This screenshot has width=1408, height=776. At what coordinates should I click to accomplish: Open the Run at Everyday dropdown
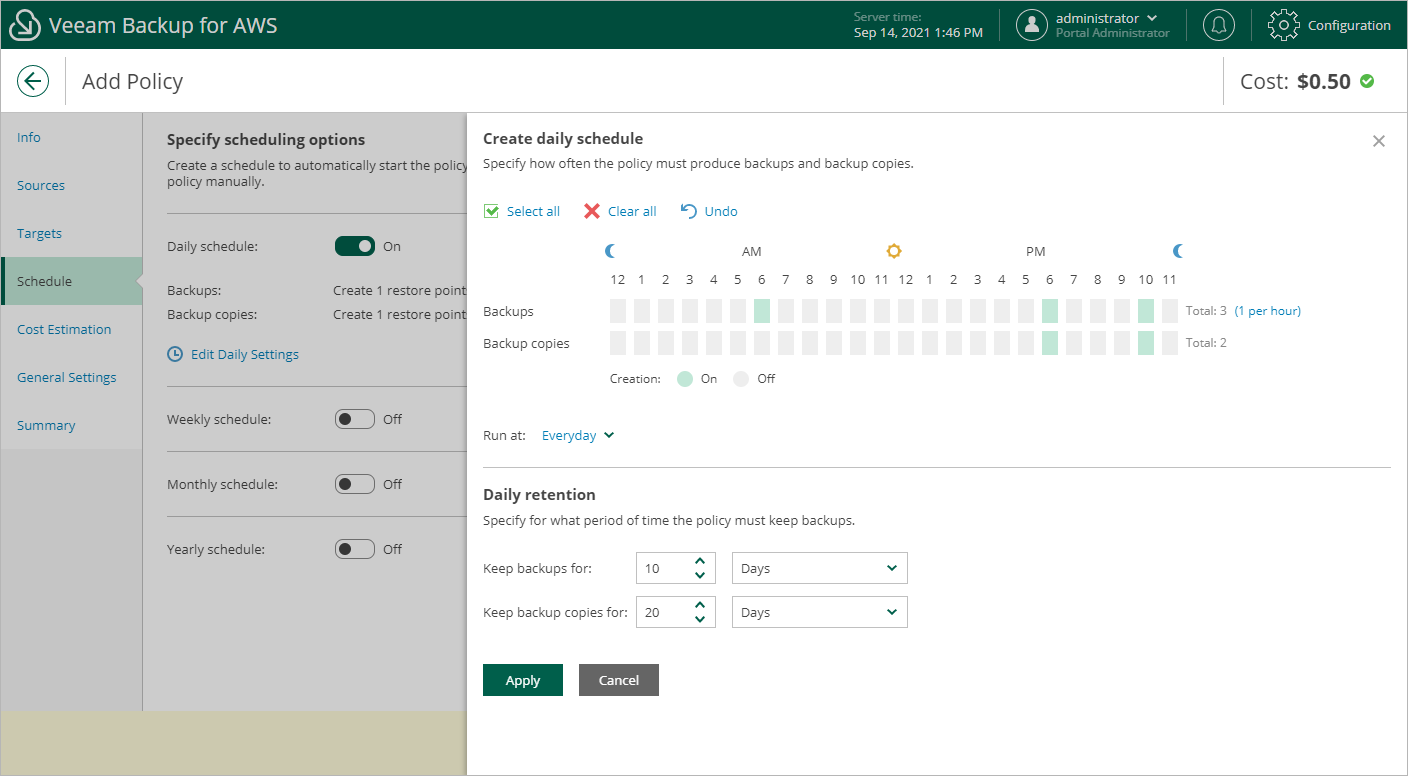tap(578, 435)
